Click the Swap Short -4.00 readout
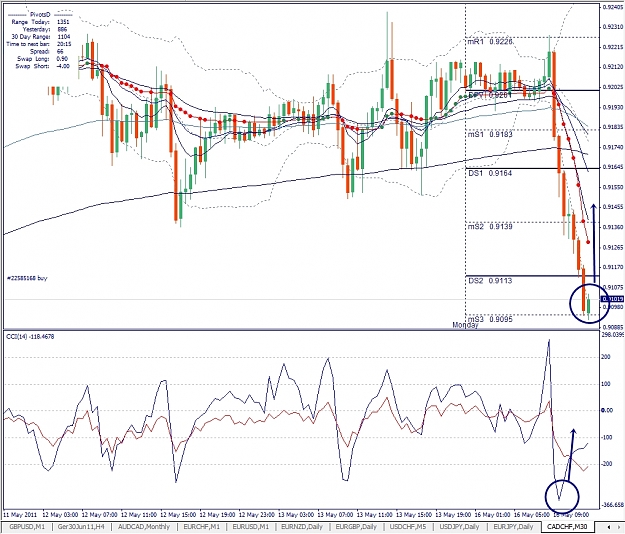The image size is (625, 534). (x=42, y=66)
